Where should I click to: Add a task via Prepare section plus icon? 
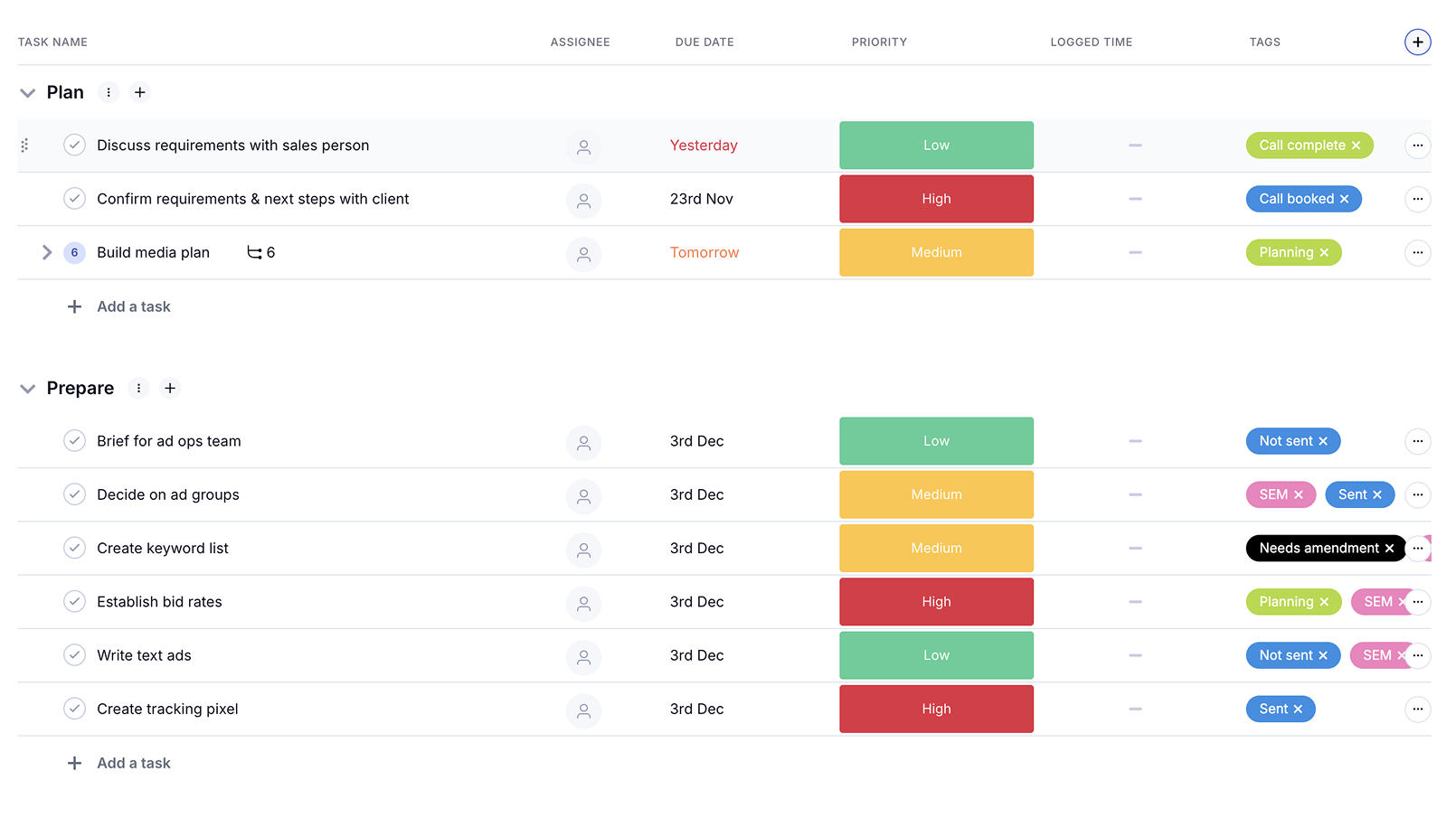pos(170,388)
